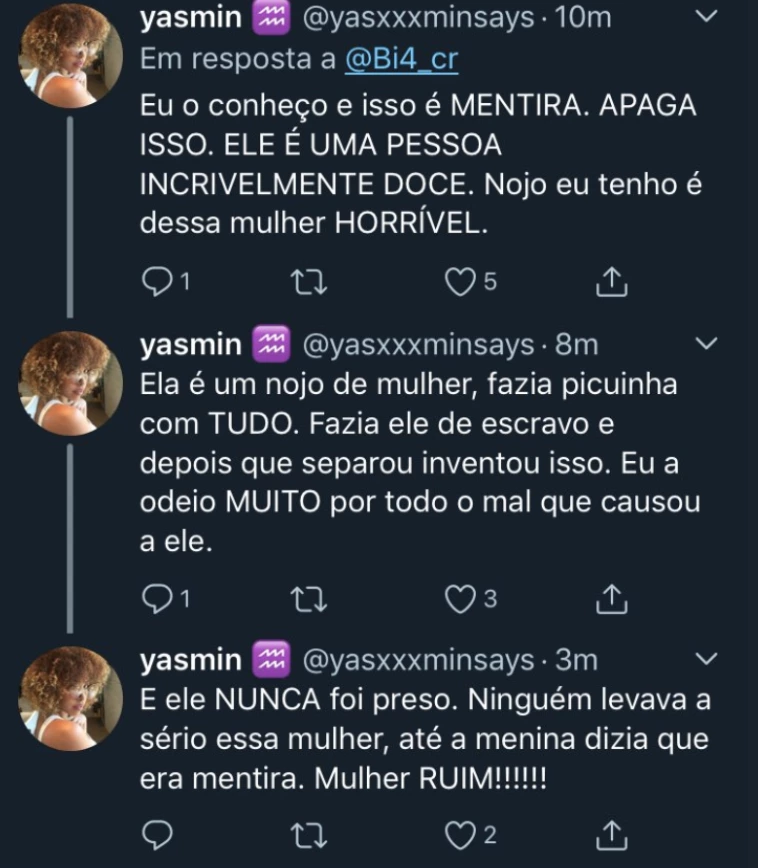Viewport: 758px width, 868px height.
Task: Share the first tweet ending in HORRÍVEL
Action: coord(611,284)
